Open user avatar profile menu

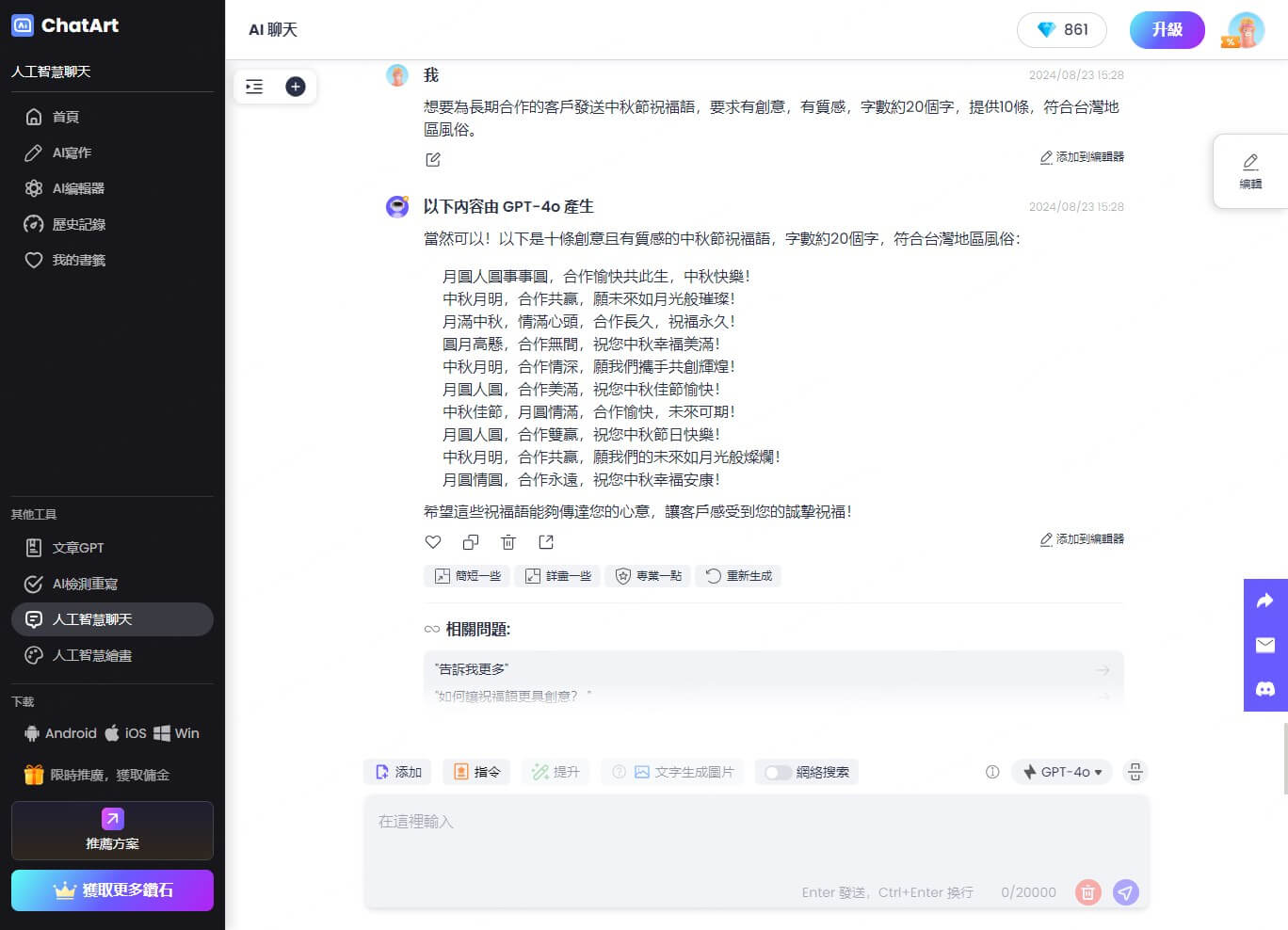[x=1246, y=30]
